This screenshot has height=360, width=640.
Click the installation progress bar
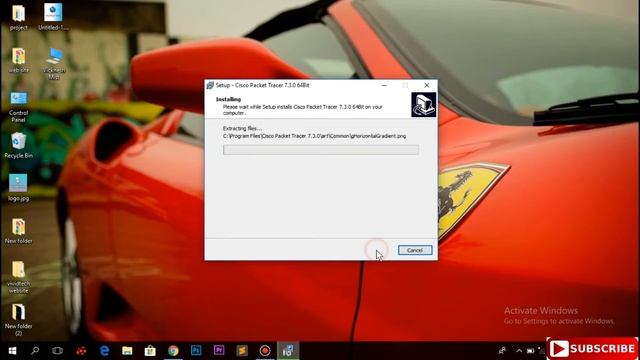[x=320, y=150]
